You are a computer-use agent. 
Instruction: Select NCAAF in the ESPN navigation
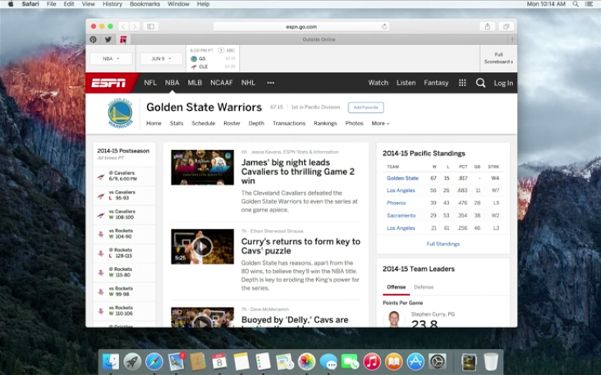(222, 83)
